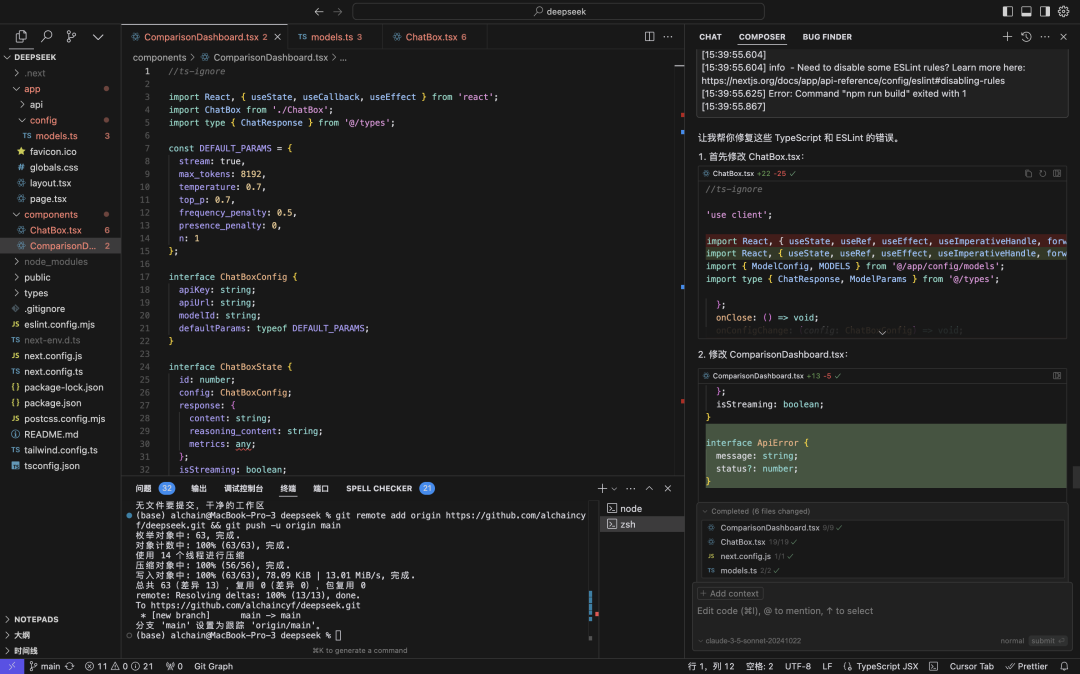
Task: Split the editor right
Action: (x=649, y=36)
